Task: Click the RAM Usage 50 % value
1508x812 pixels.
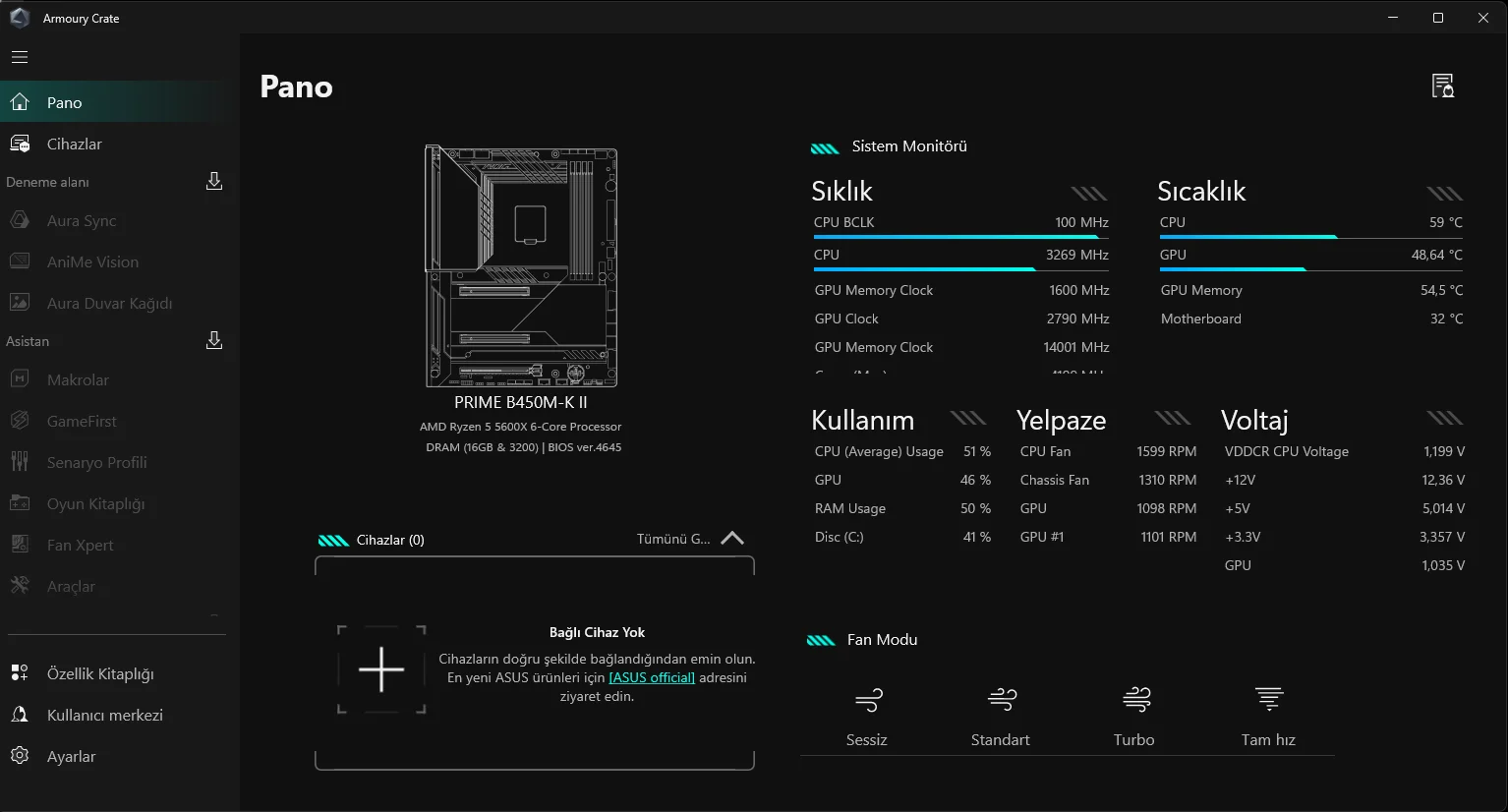Action: click(x=975, y=508)
